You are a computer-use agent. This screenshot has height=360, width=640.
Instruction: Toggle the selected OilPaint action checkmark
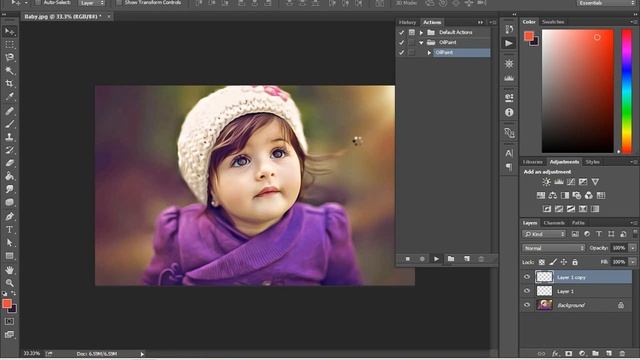pos(402,53)
